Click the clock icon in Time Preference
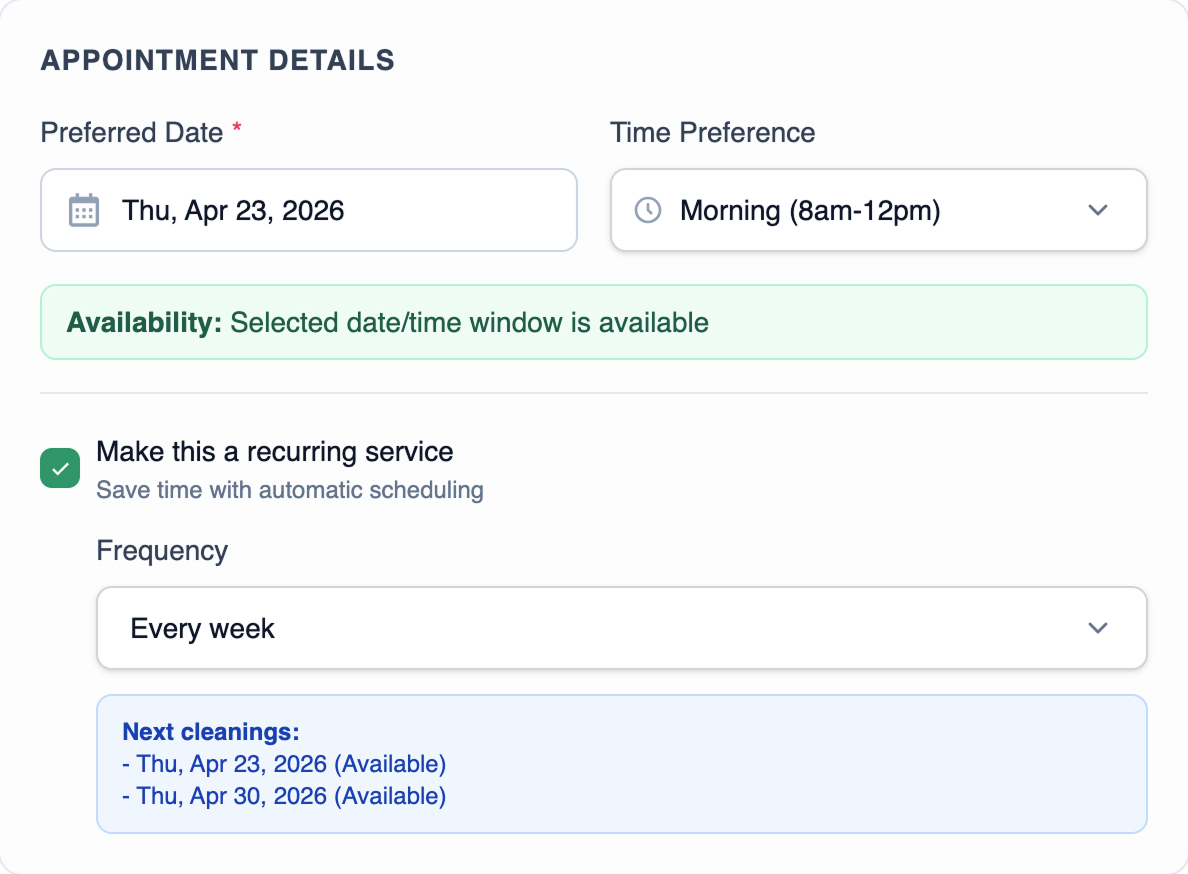The height and width of the screenshot is (874, 1188). [x=648, y=210]
